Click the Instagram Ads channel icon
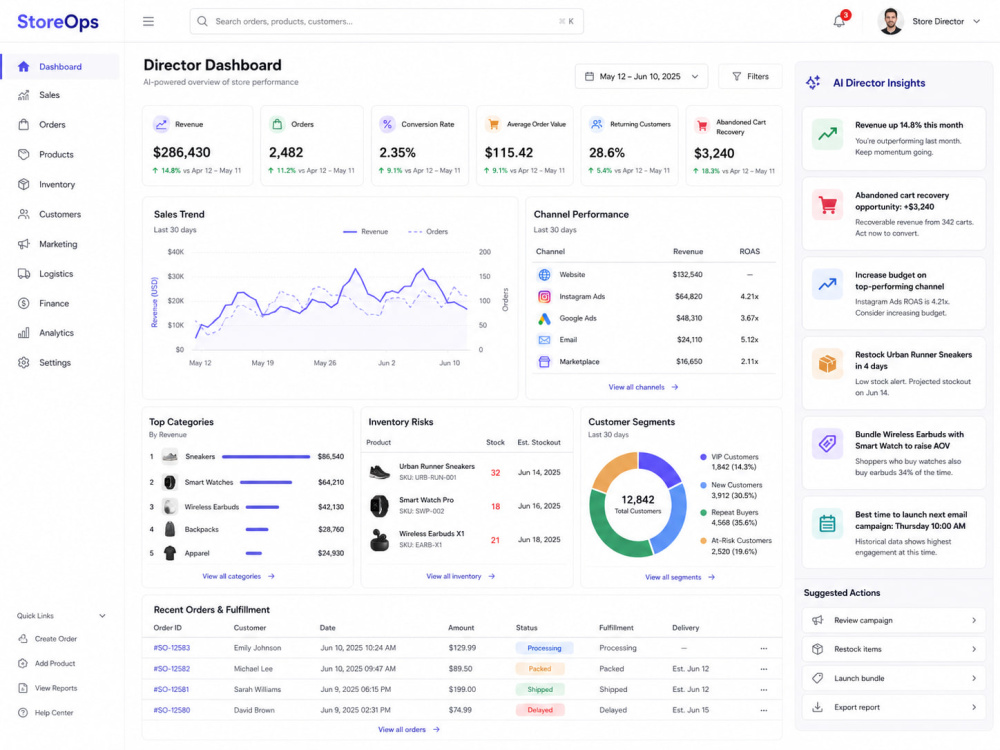This screenshot has width=1000, height=750. click(544, 297)
